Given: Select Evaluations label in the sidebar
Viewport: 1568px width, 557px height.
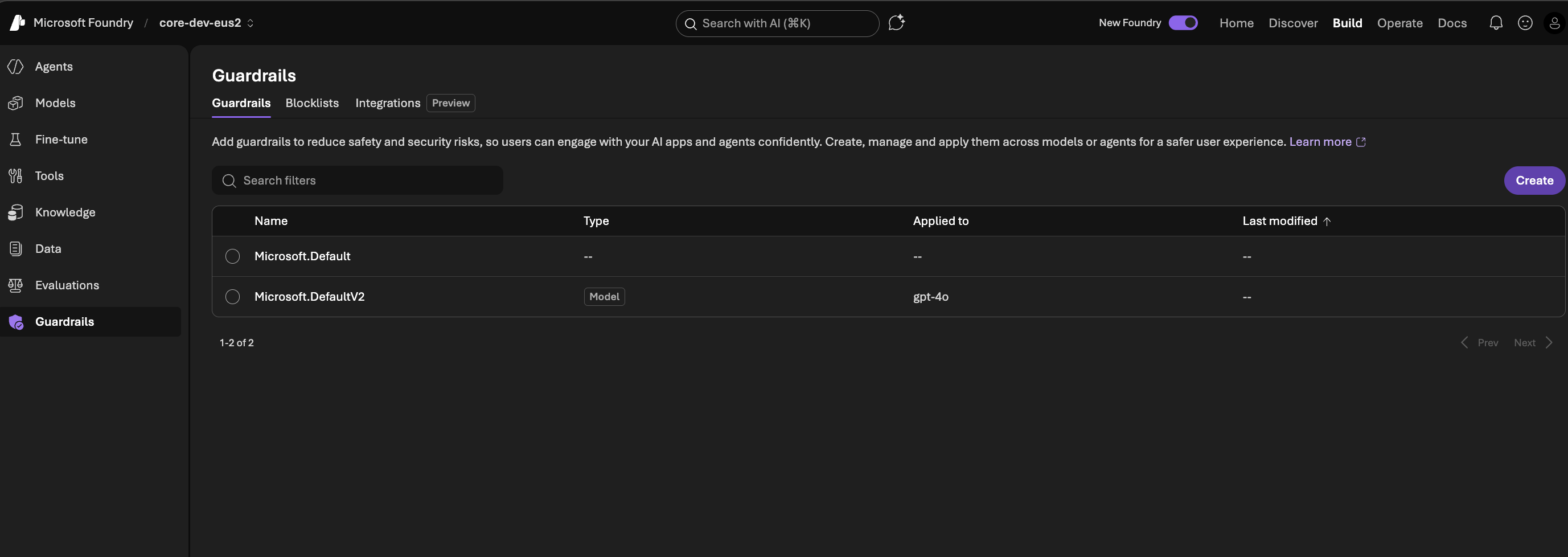Looking at the screenshot, I should 67,285.
